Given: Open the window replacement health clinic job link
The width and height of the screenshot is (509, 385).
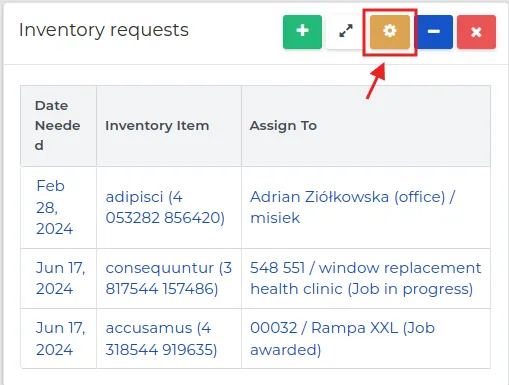Looking at the screenshot, I should [365, 278].
